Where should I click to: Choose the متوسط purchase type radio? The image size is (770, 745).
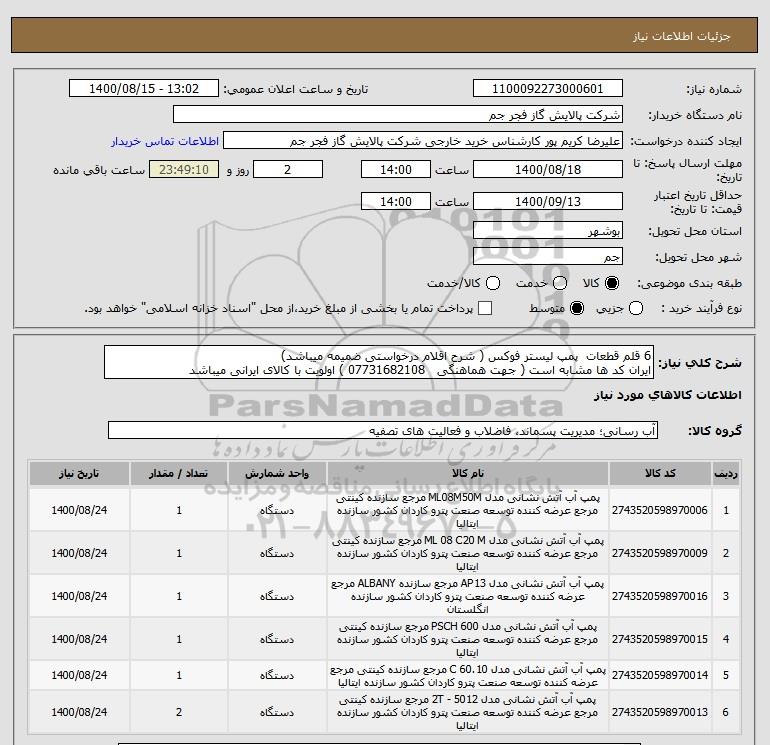tap(577, 308)
